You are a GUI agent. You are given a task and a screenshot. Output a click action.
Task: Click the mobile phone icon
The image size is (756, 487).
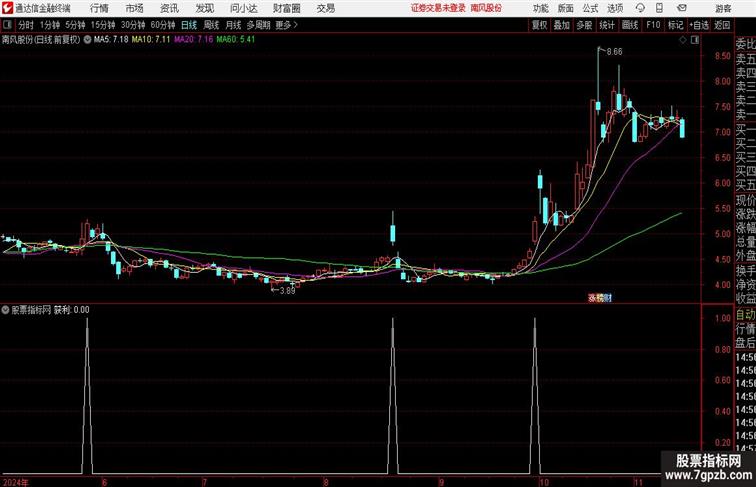point(659,8)
